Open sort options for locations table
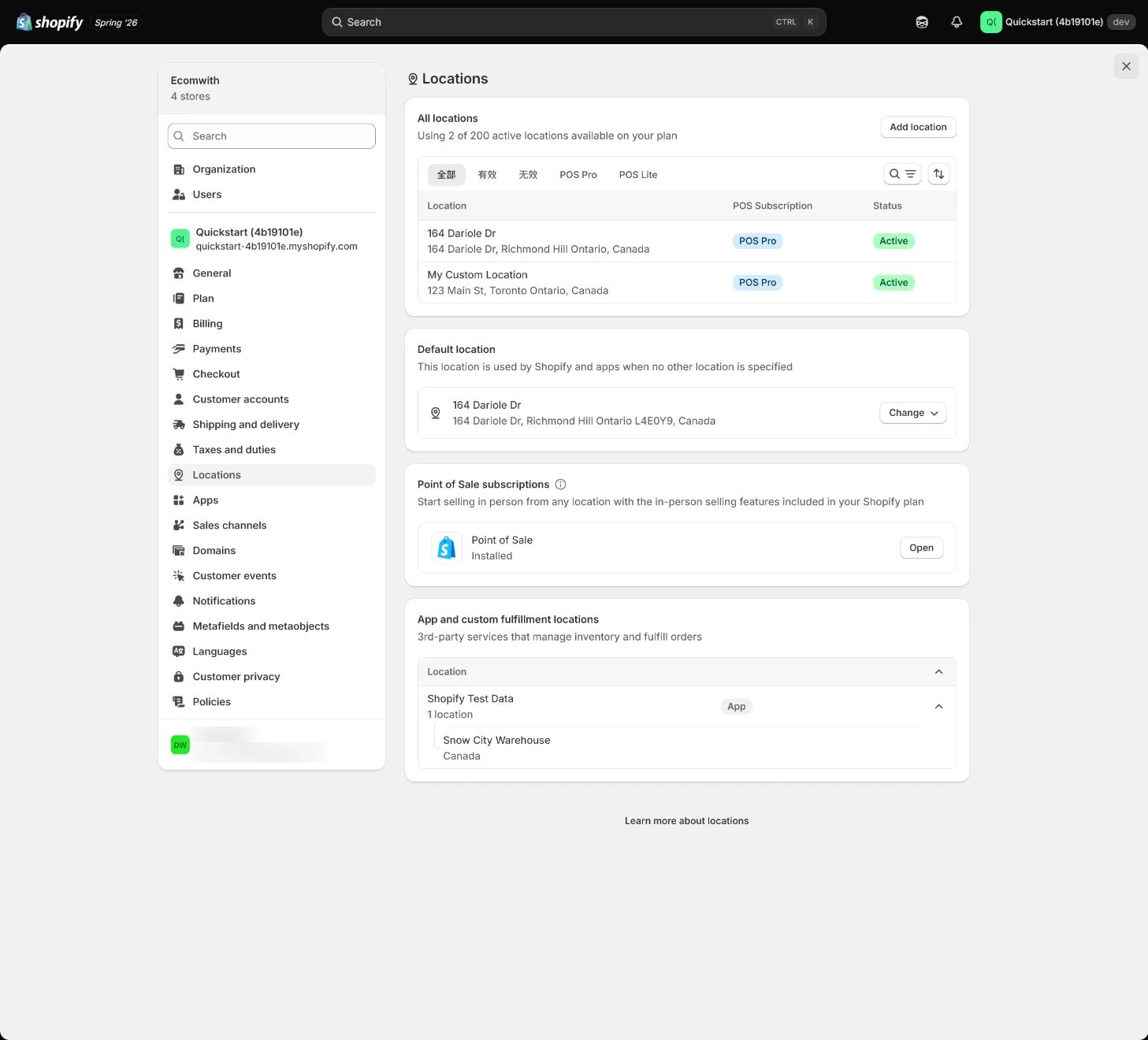This screenshot has height=1040, width=1148. [938, 174]
